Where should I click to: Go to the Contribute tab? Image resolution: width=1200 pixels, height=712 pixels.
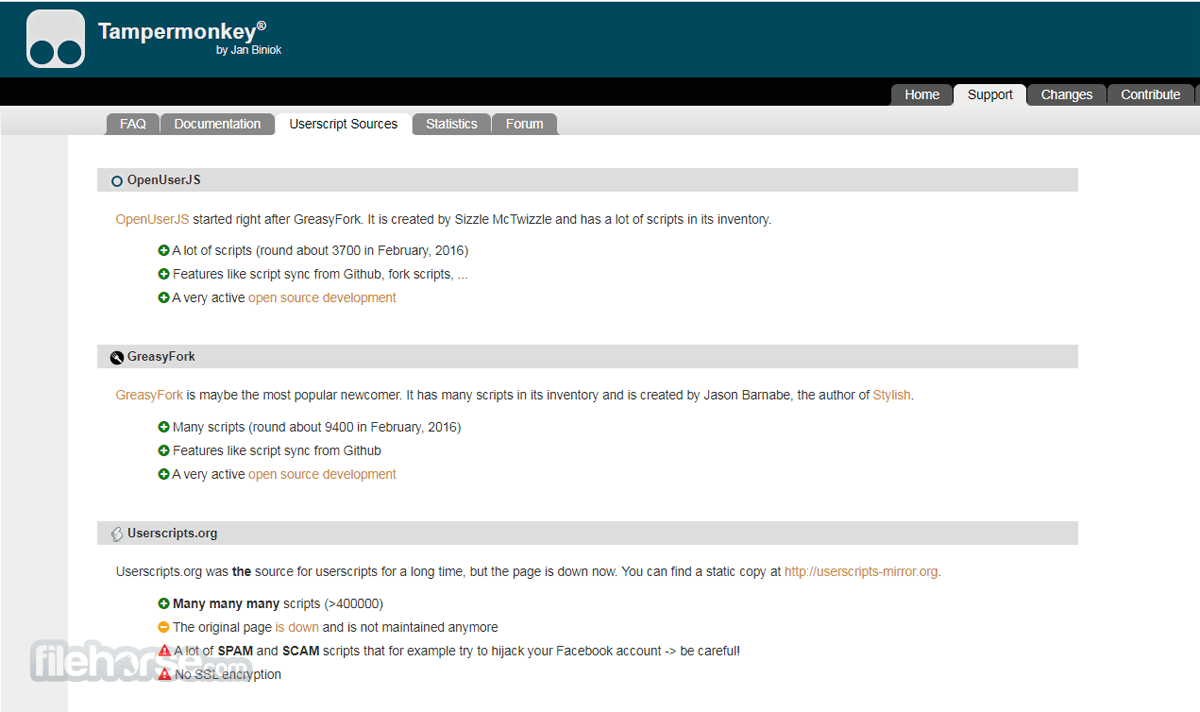pyautogui.click(x=1151, y=95)
